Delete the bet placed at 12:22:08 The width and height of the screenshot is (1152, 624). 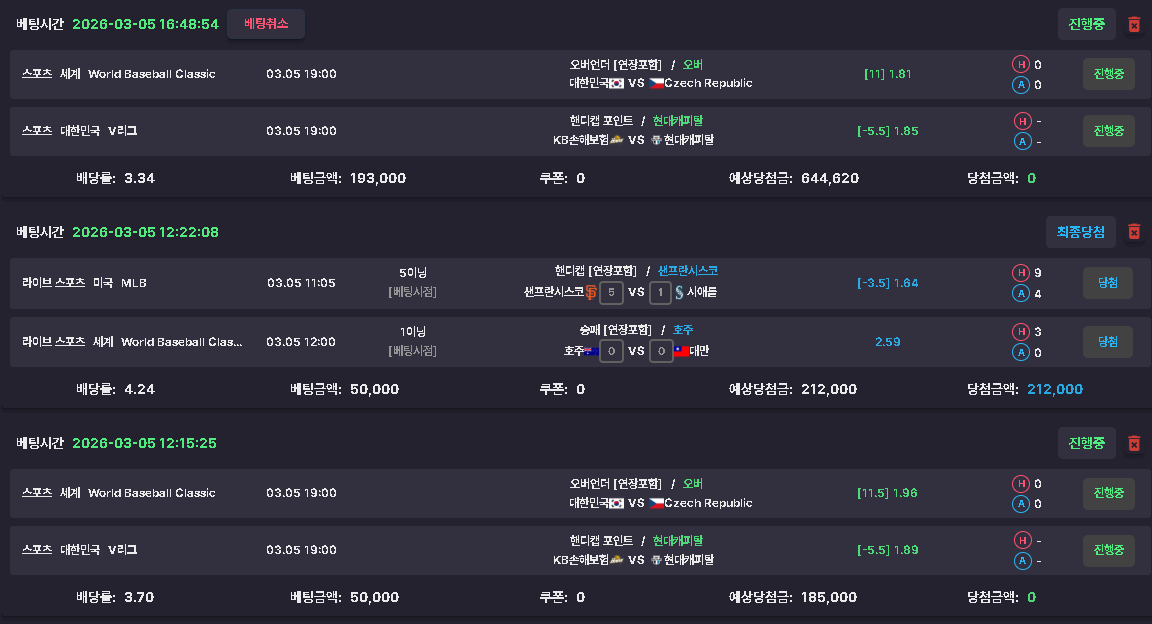(x=1134, y=232)
